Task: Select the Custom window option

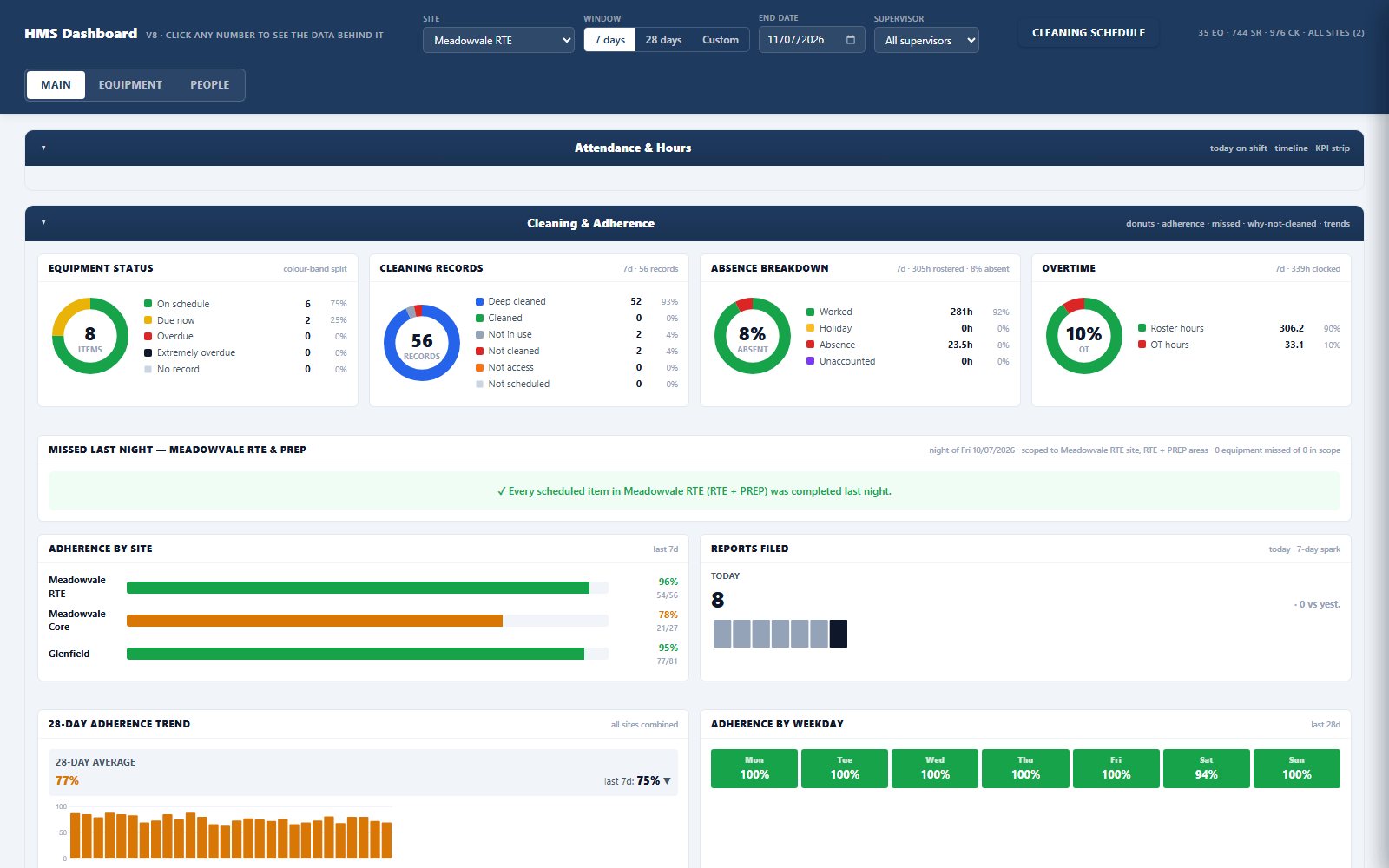Action: pyautogui.click(x=721, y=40)
